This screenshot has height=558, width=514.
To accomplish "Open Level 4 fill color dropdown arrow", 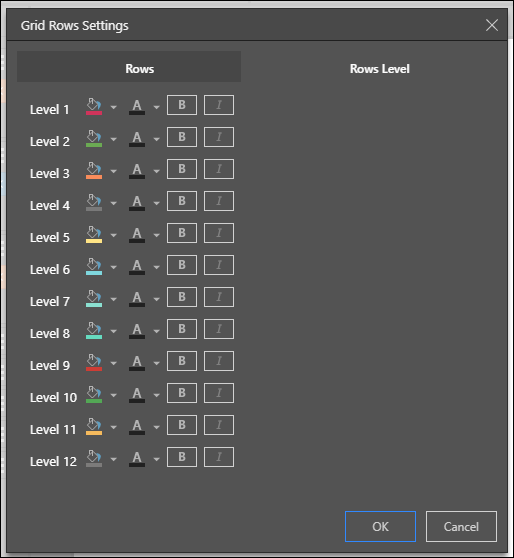I will [114, 203].
